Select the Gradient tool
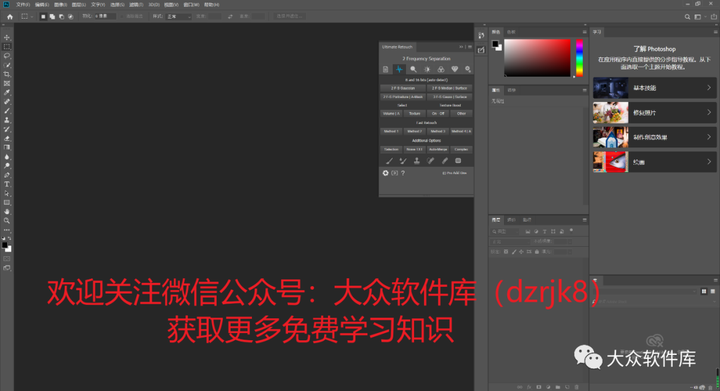Viewport: 720px width, 391px height. tap(7, 148)
